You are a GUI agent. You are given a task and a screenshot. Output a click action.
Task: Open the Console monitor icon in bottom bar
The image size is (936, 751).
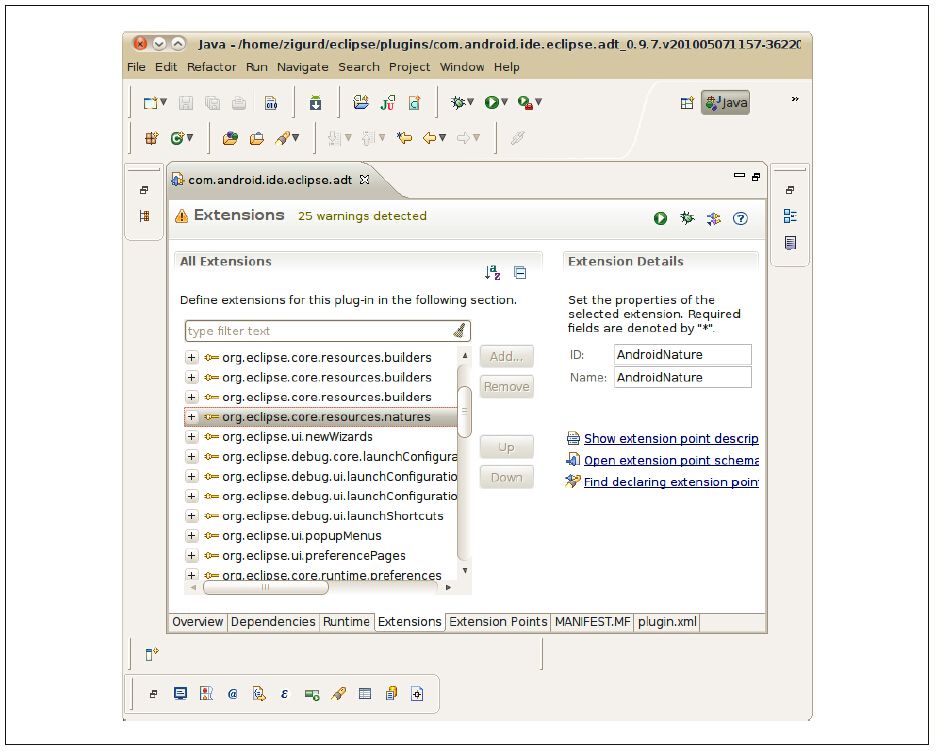[x=180, y=694]
